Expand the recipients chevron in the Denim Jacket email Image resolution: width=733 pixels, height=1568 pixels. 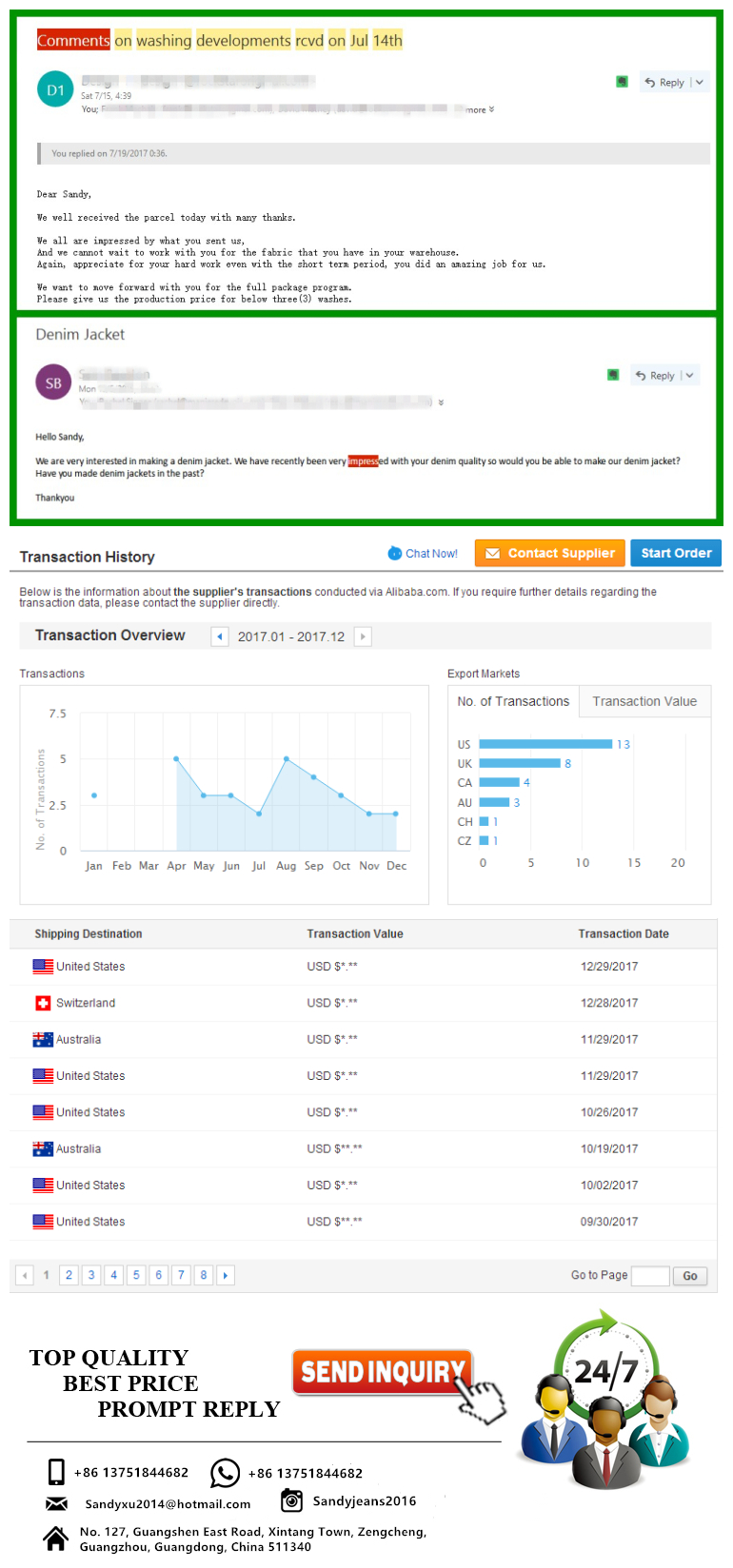441,402
